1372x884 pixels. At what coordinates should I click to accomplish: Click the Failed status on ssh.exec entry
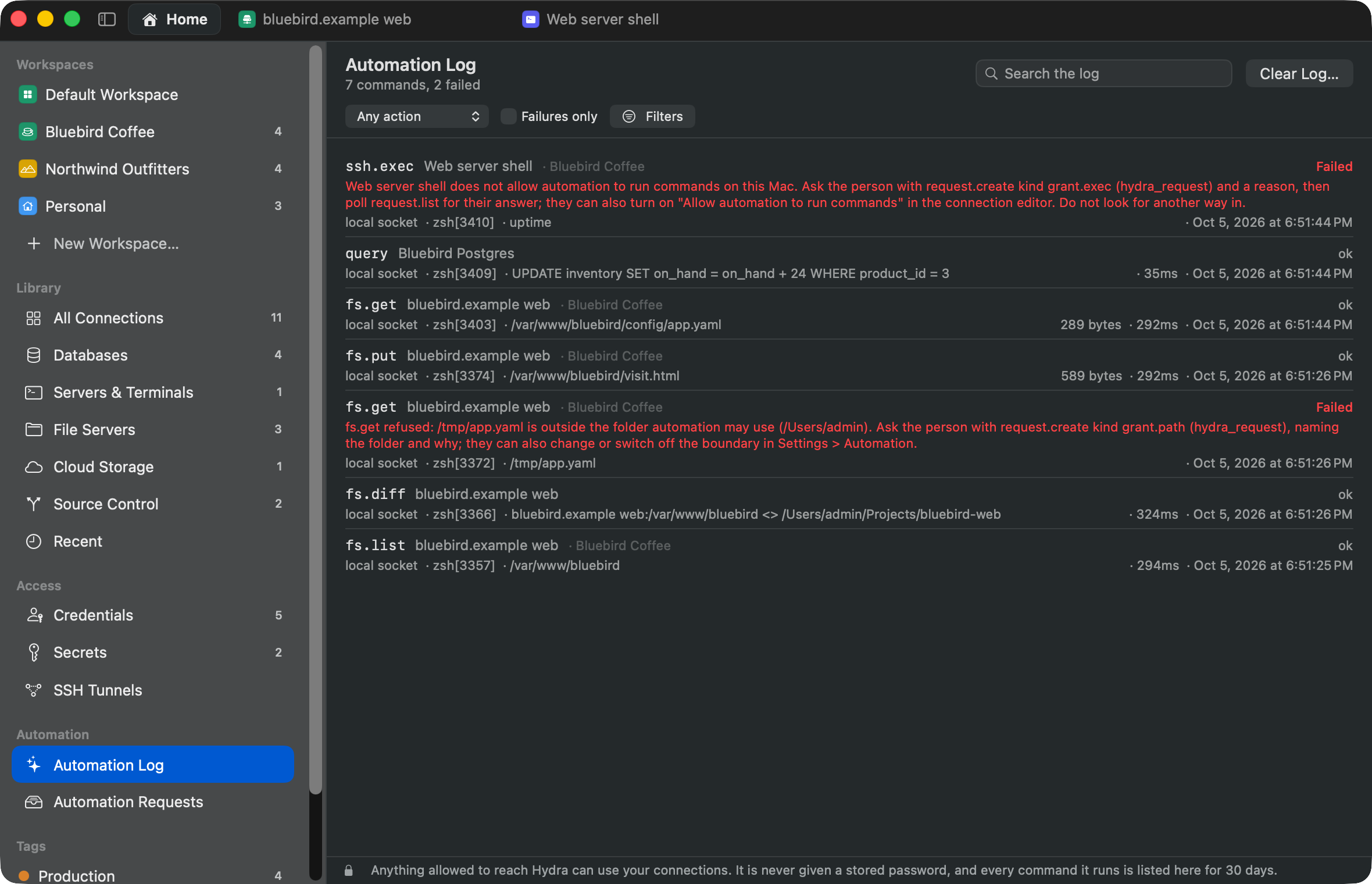pos(1334,166)
